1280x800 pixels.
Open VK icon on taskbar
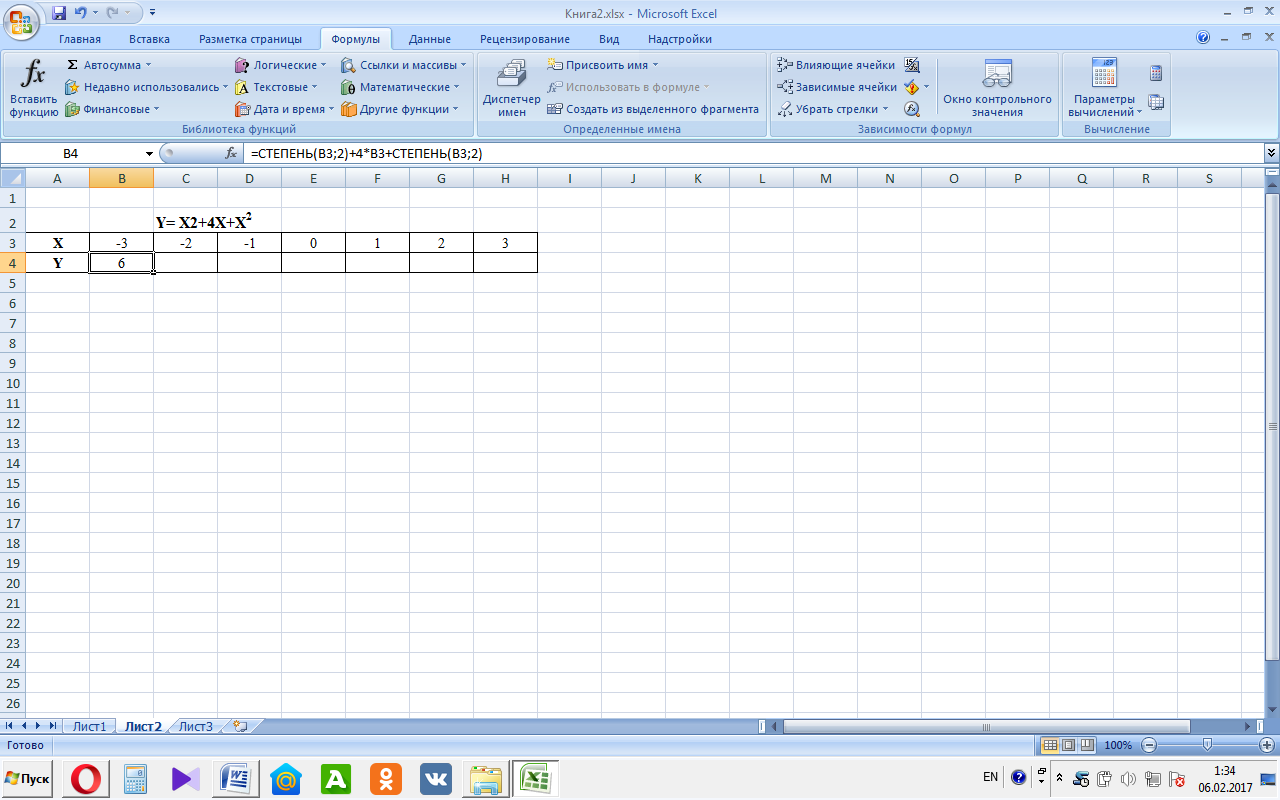click(435, 778)
